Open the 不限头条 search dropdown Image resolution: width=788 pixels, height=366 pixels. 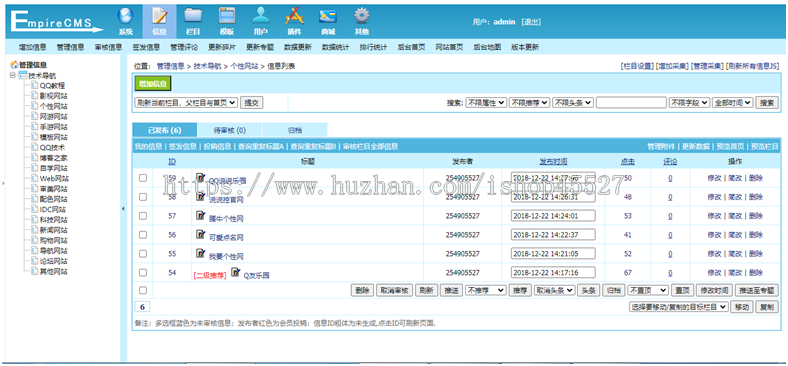pyautogui.click(x=573, y=103)
